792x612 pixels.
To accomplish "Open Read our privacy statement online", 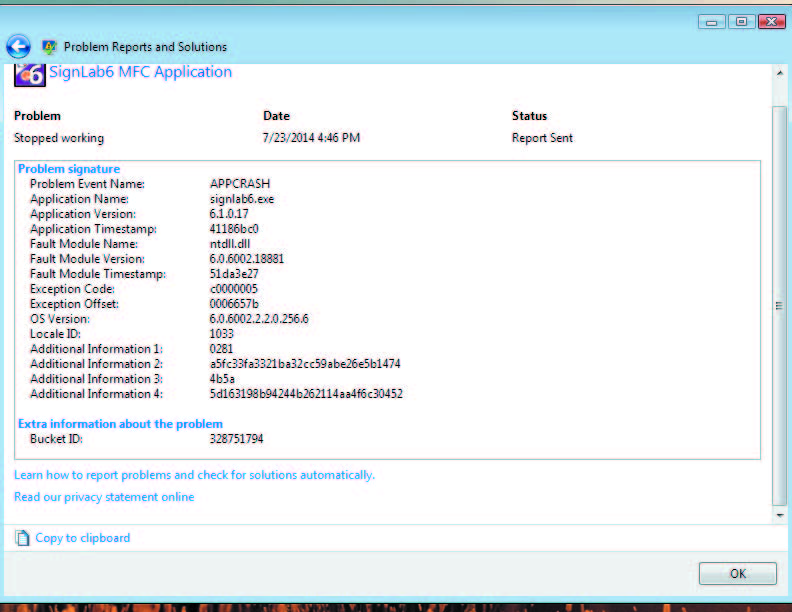I will tap(104, 497).
